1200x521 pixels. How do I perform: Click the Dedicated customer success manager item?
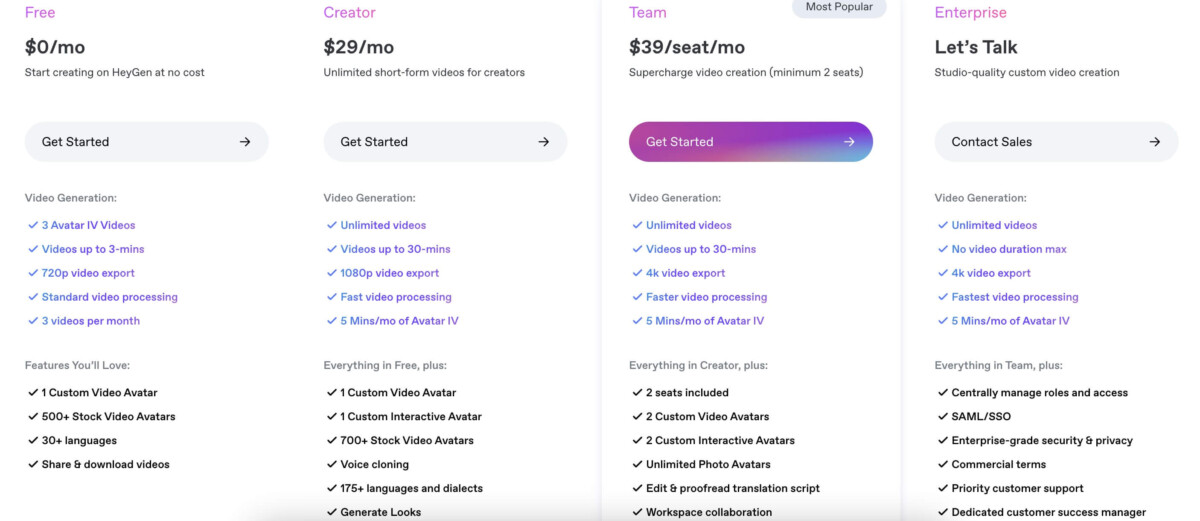(x=1049, y=512)
